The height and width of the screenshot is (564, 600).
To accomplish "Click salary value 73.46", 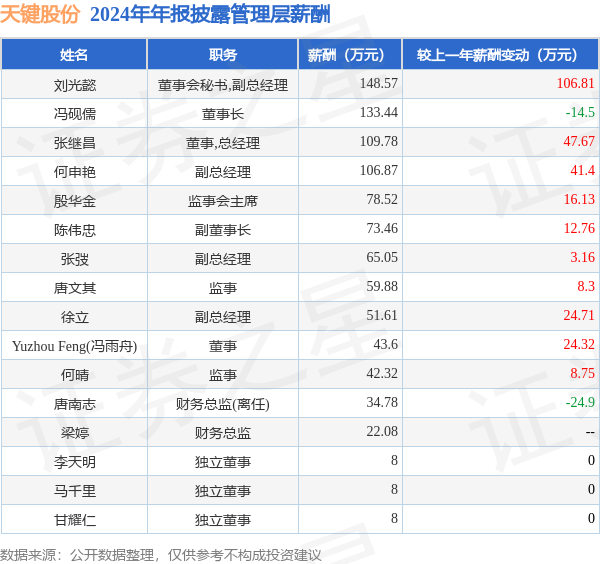I will pos(382,228).
